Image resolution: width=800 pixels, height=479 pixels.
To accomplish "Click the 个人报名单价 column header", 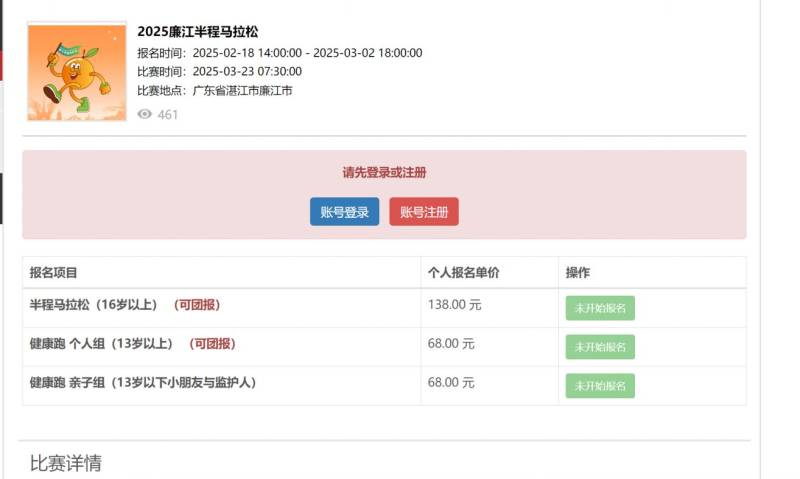I will (463, 273).
